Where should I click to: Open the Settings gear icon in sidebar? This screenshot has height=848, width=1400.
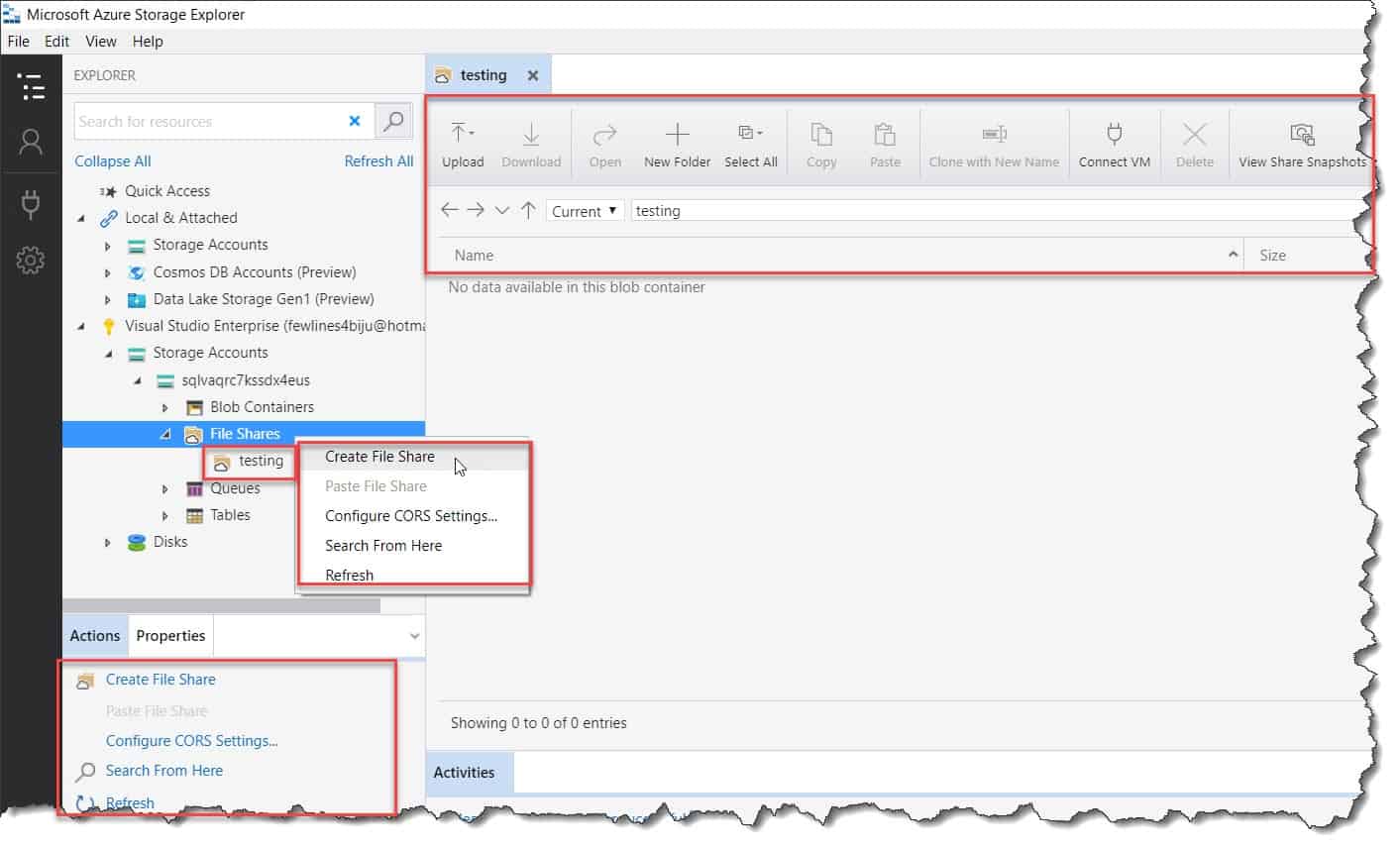[x=31, y=261]
